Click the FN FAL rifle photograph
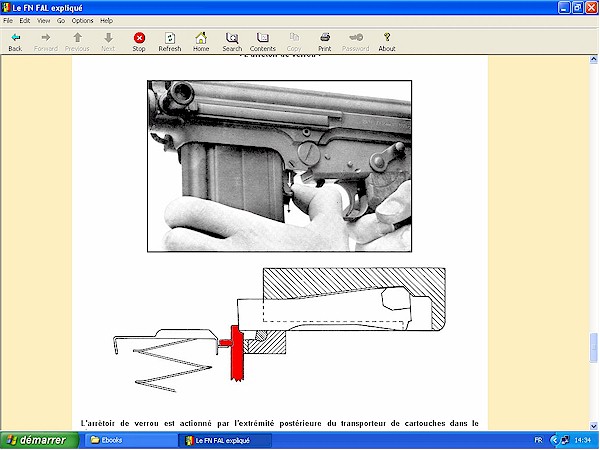The height and width of the screenshot is (450, 600). (x=279, y=166)
